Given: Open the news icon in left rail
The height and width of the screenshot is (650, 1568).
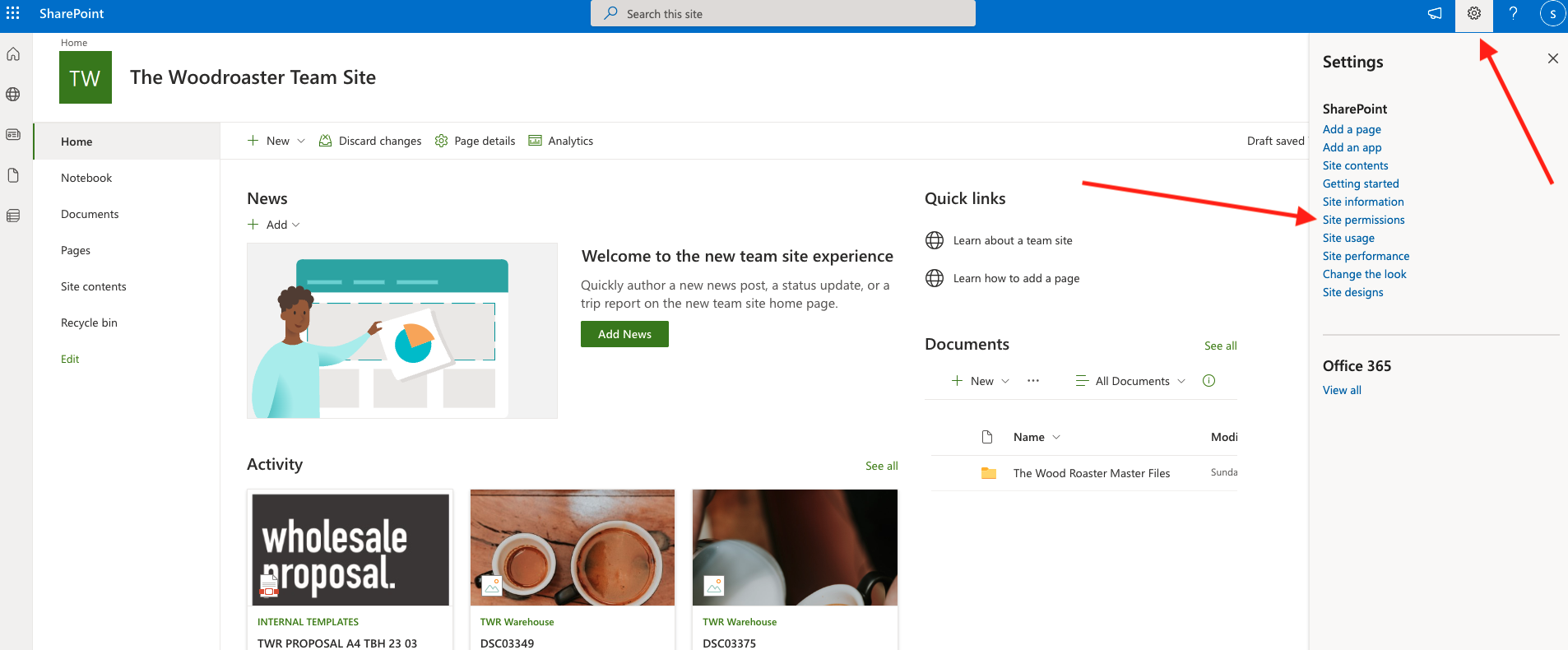Looking at the screenshot, I should pyautogui.click(x=13, y=134).
